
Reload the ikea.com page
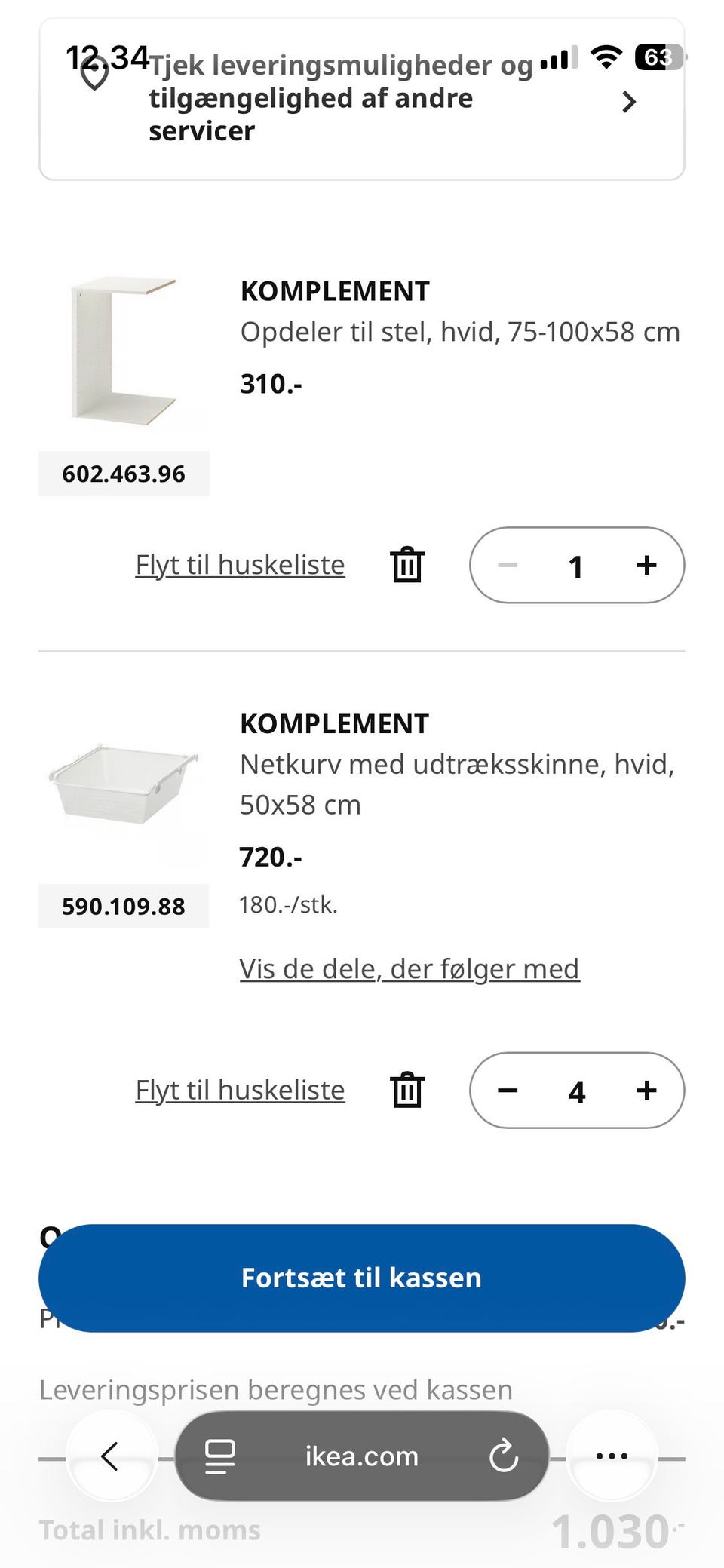tap(503, 1456)
